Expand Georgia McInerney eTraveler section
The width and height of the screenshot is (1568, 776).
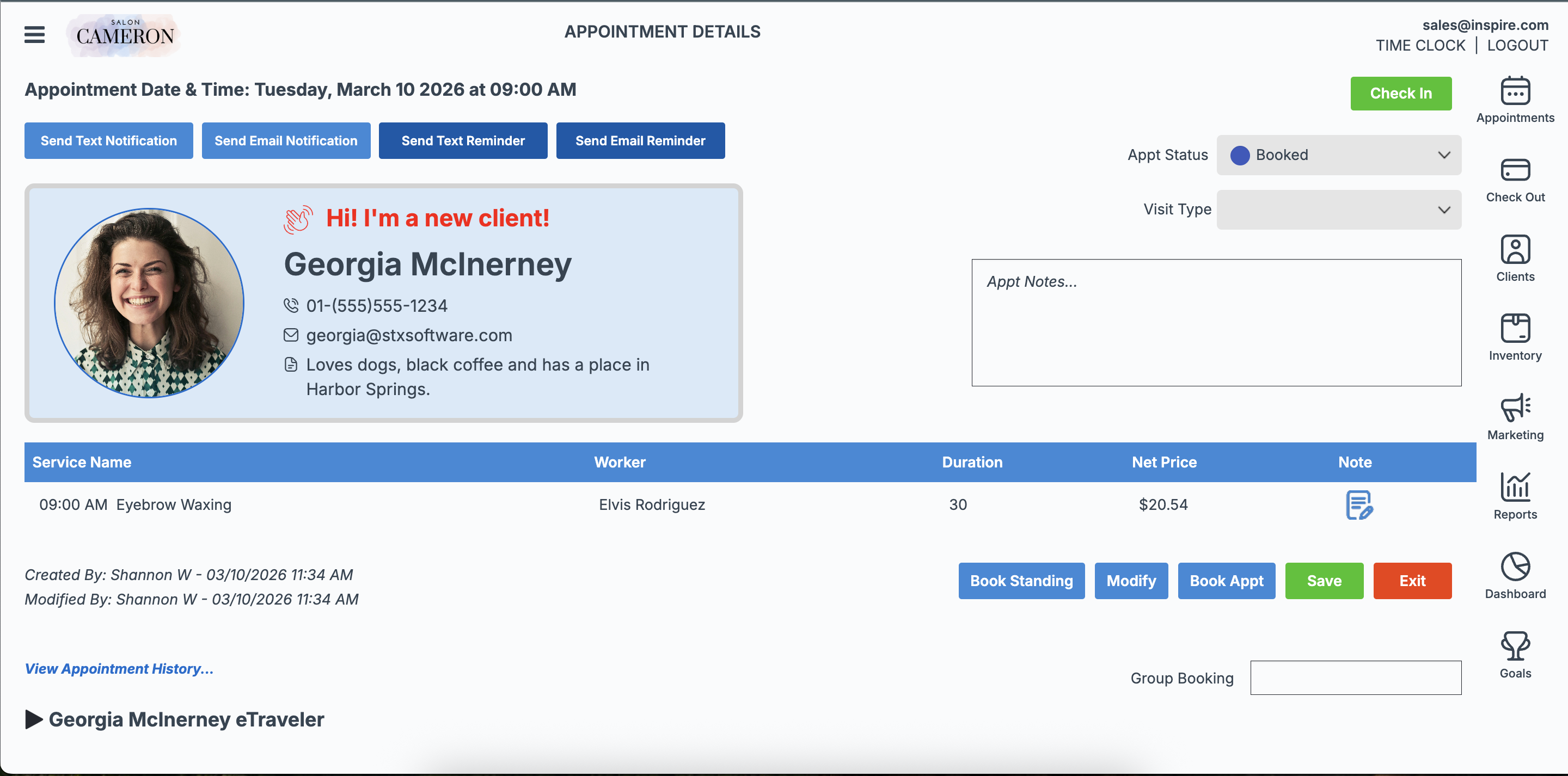[34, 719]
